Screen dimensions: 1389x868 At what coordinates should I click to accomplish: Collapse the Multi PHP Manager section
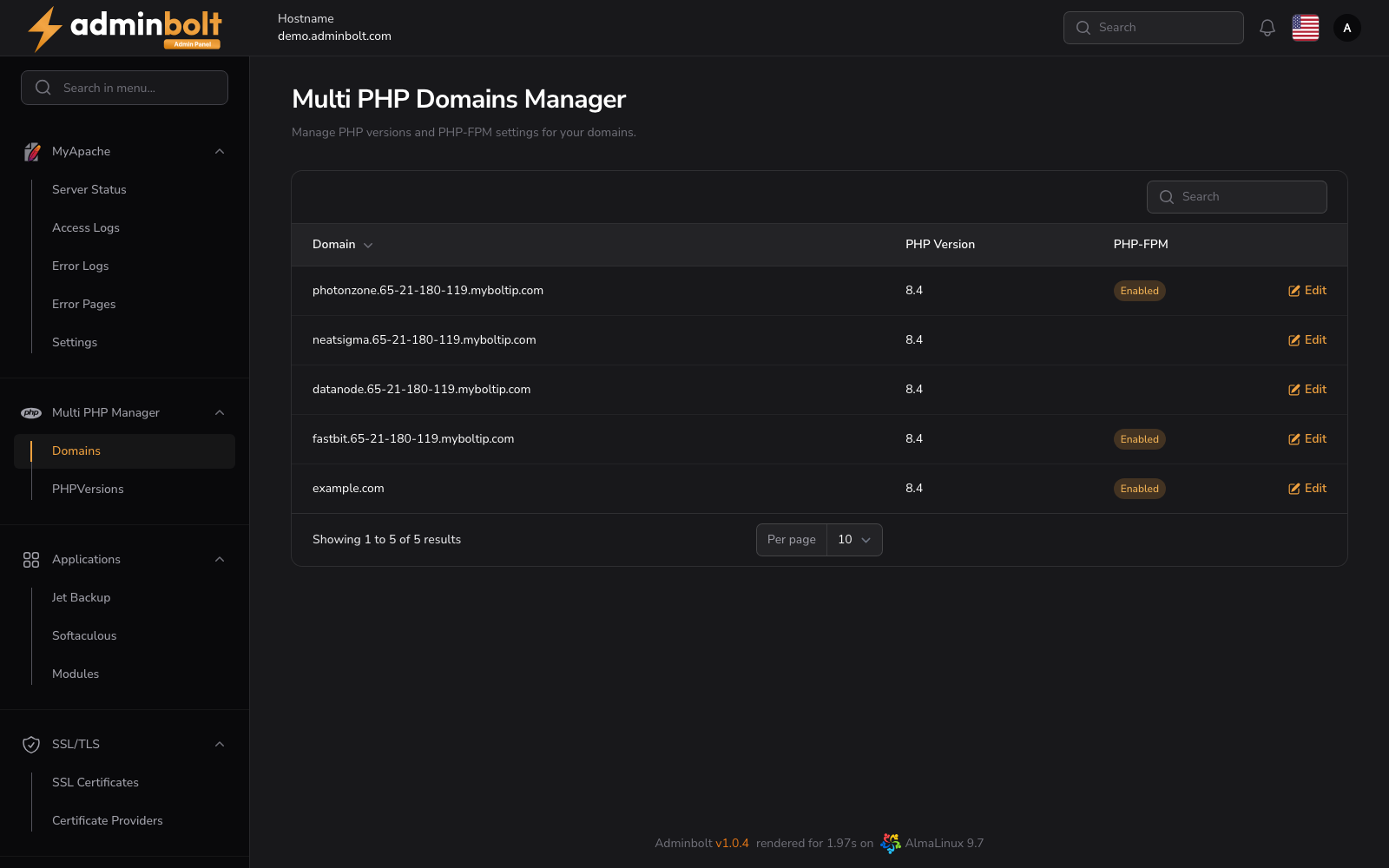click(220, 413)
